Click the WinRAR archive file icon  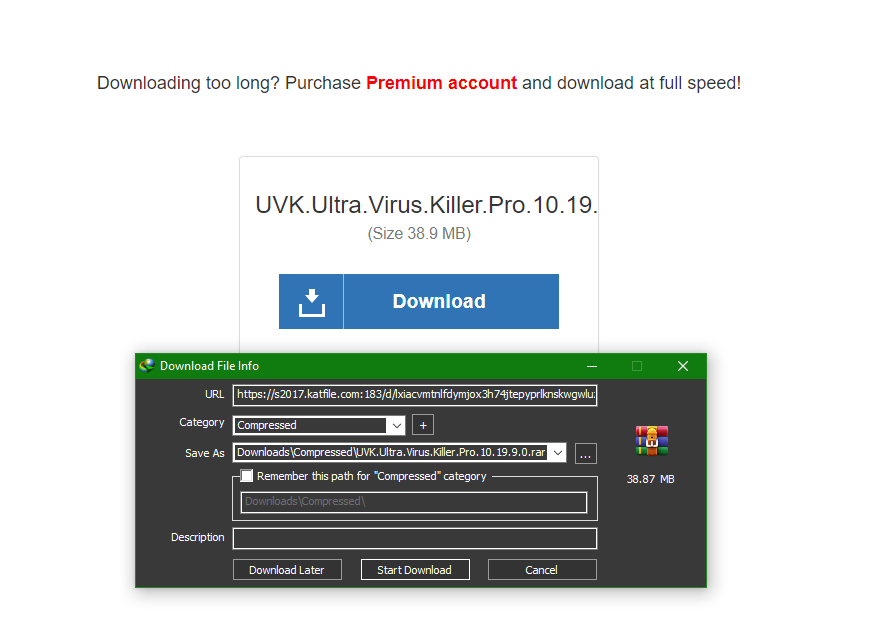pos(652,441)
